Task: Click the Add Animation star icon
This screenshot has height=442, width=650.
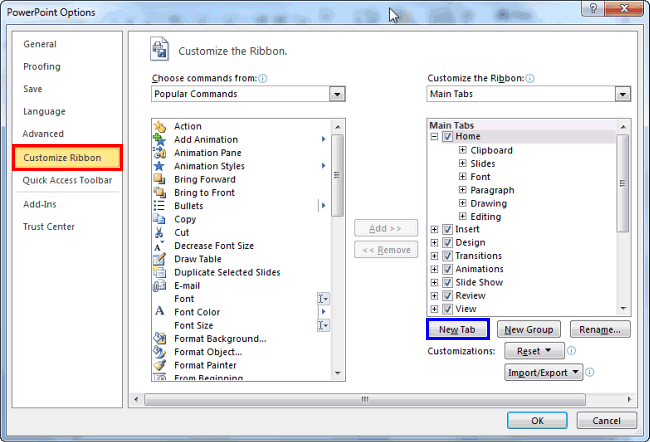Action: point(160,140)
